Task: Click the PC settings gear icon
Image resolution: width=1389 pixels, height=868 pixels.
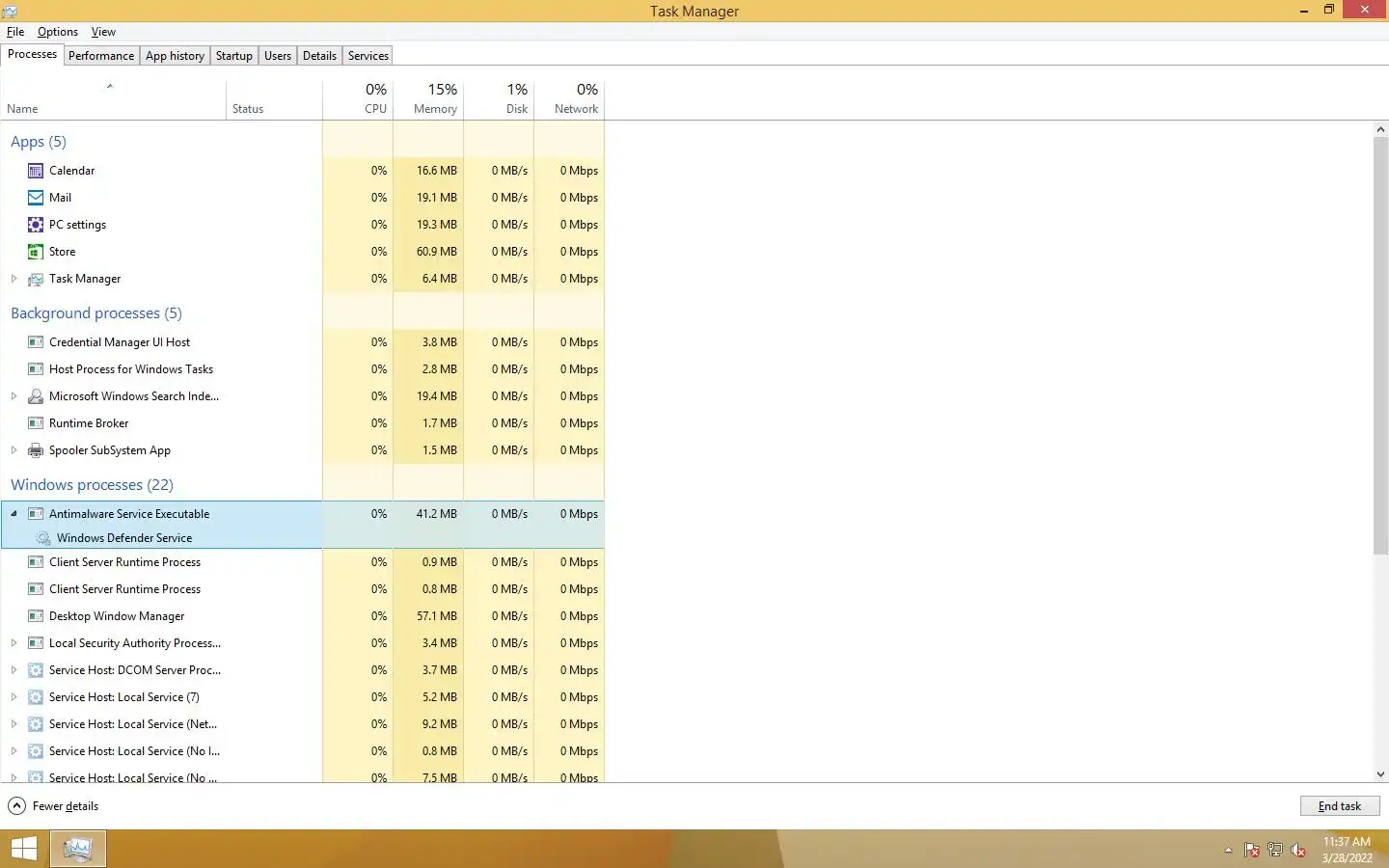Action: pos(36,225)
